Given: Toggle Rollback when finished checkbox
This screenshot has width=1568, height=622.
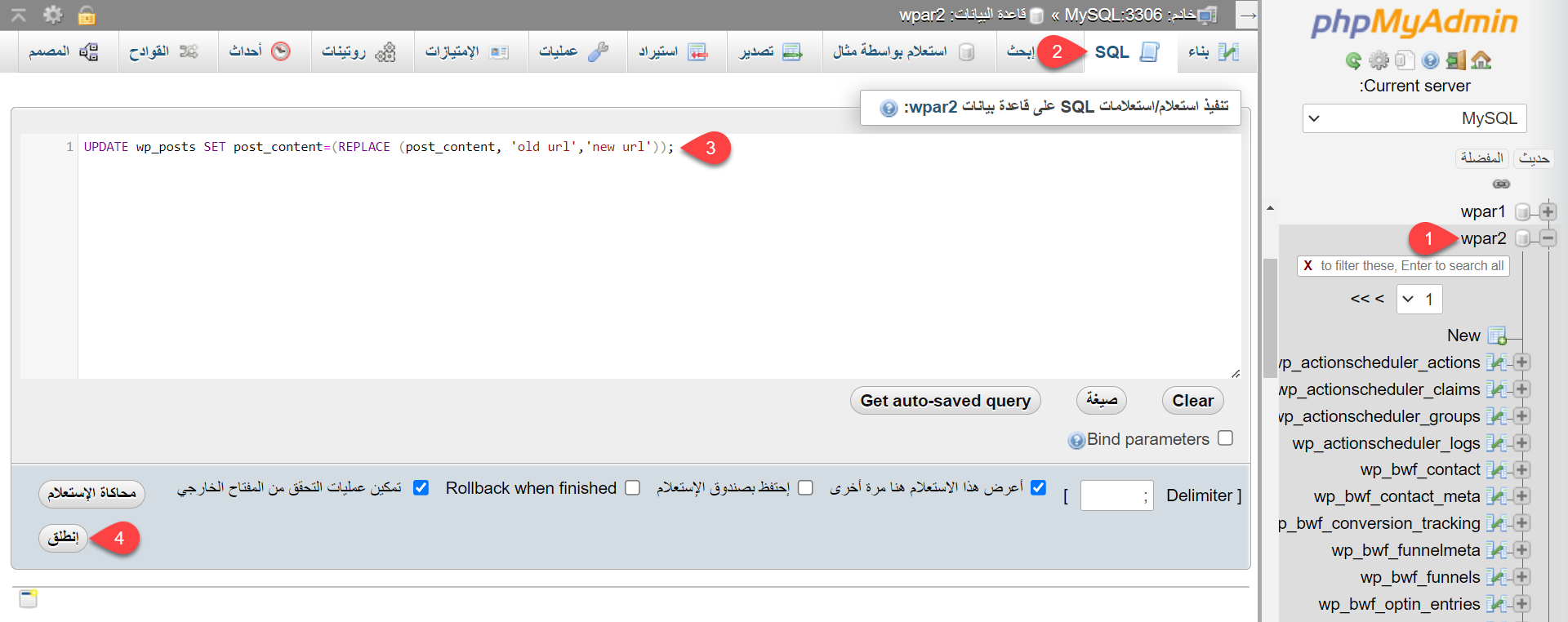Looking at the screenshot, I should tap(632, 487).
